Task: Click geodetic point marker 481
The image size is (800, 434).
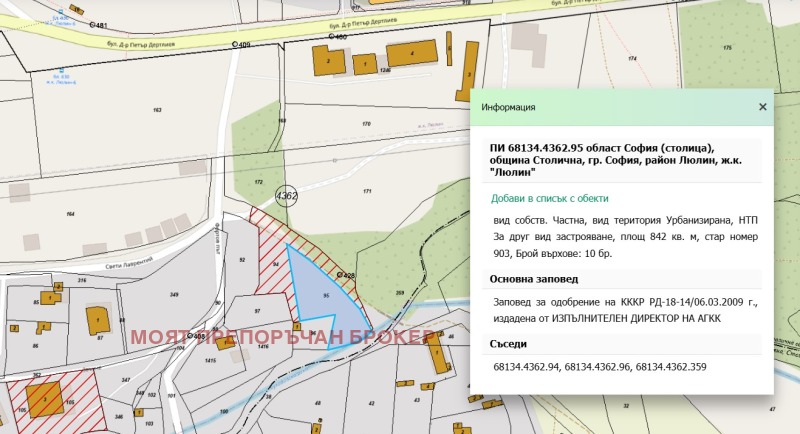Action: (x=93, y=24)
